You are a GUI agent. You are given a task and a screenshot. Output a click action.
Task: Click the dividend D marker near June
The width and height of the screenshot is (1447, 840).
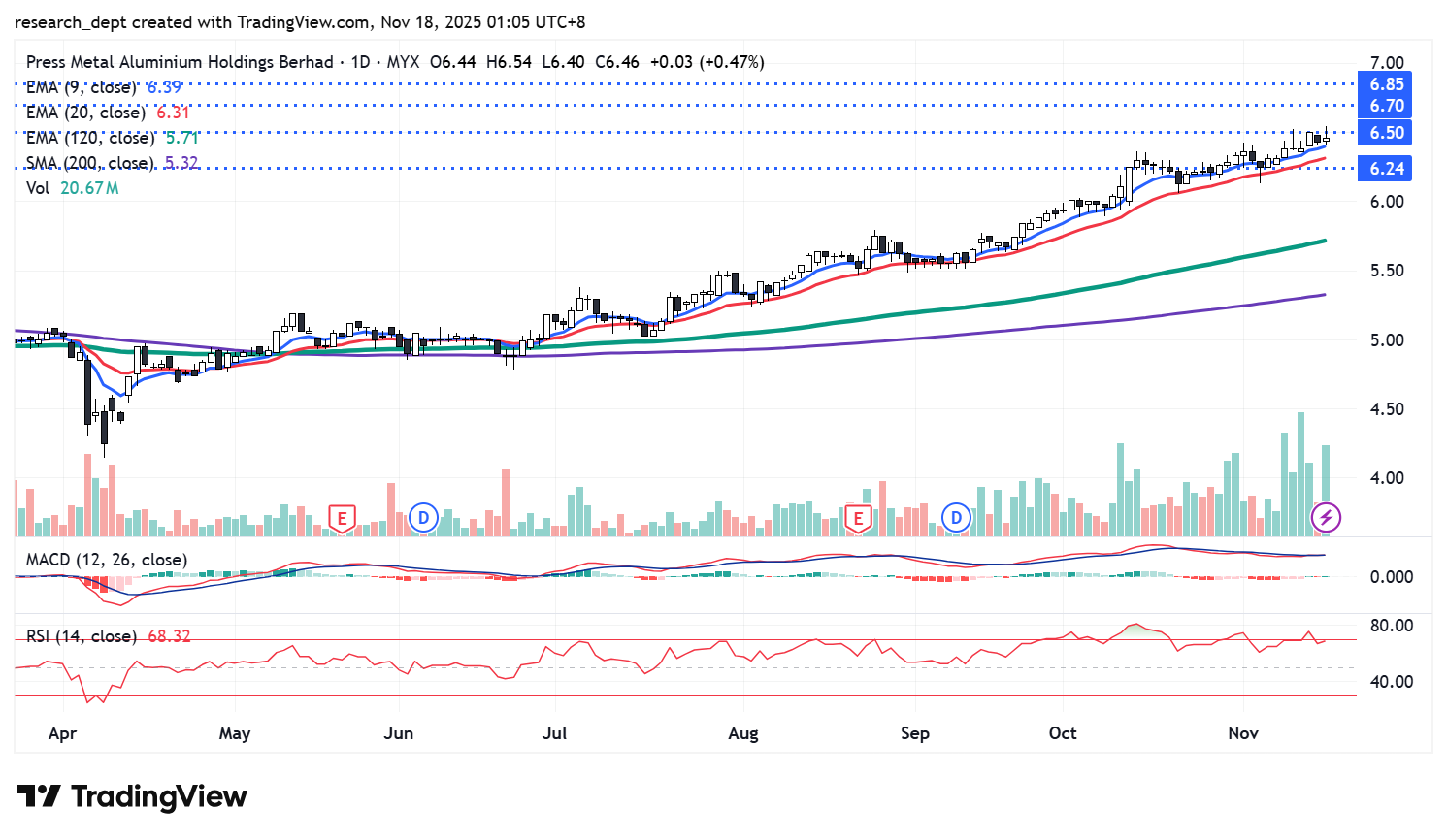[x=423, y=518]
